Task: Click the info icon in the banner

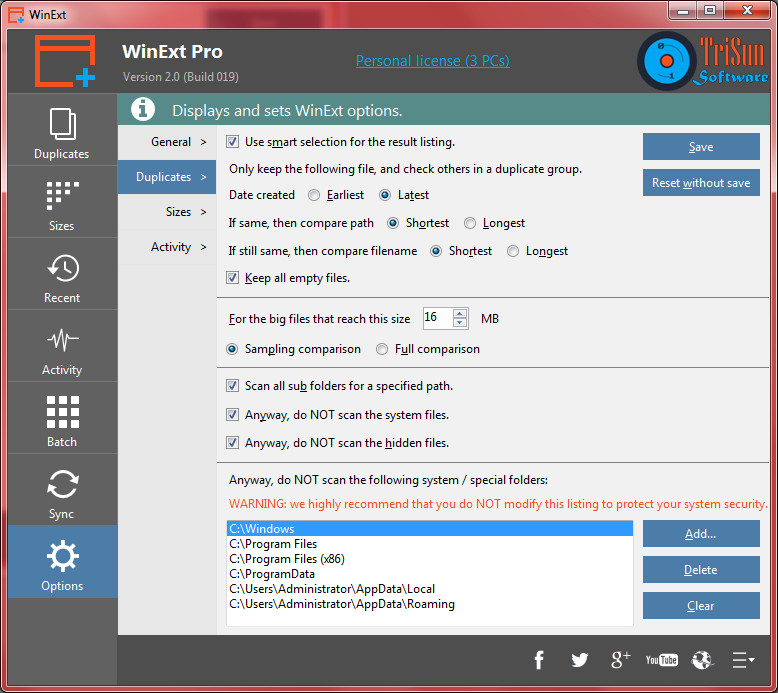Action: [x=143, y=109]
